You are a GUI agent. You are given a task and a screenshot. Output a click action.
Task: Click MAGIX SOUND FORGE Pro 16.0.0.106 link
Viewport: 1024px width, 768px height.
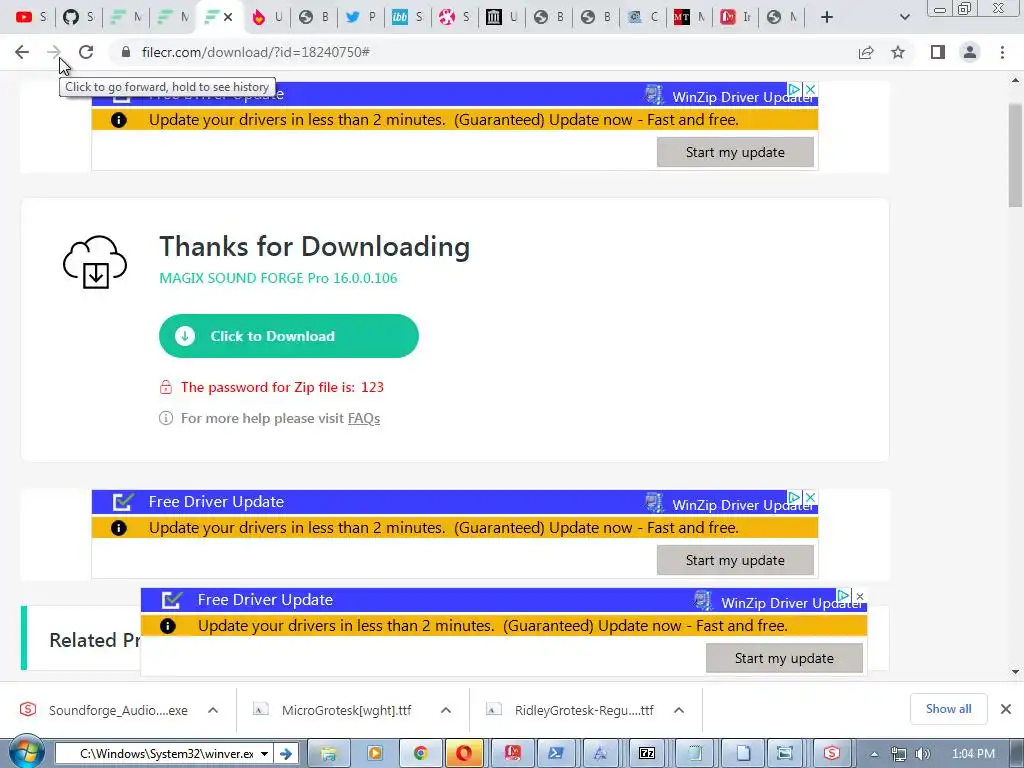click(x=278, y=278)
